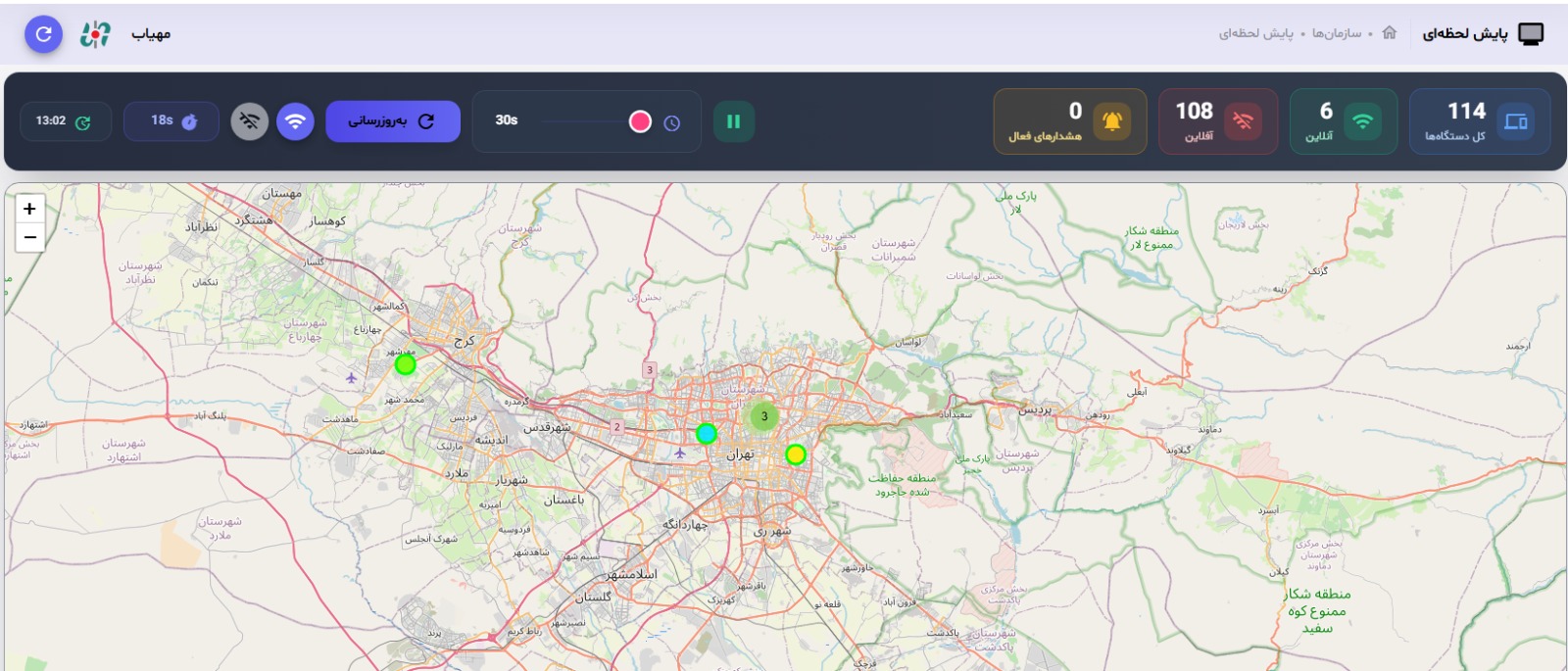
Task: Select the cyan device marker near Tehran
Action: (x=706, y=433)
